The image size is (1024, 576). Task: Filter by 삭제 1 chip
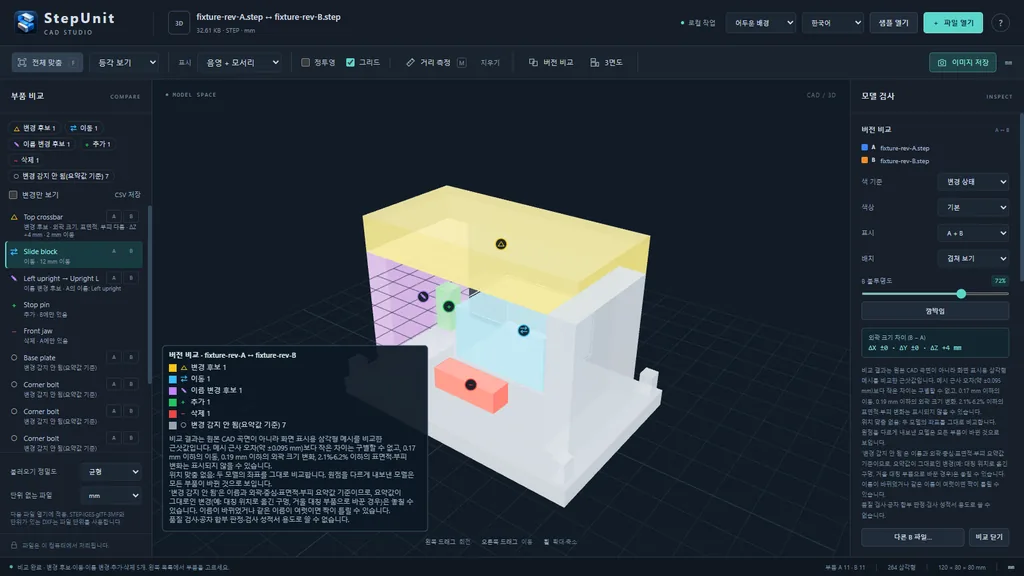pyautogui.click(x=27, y=160)
